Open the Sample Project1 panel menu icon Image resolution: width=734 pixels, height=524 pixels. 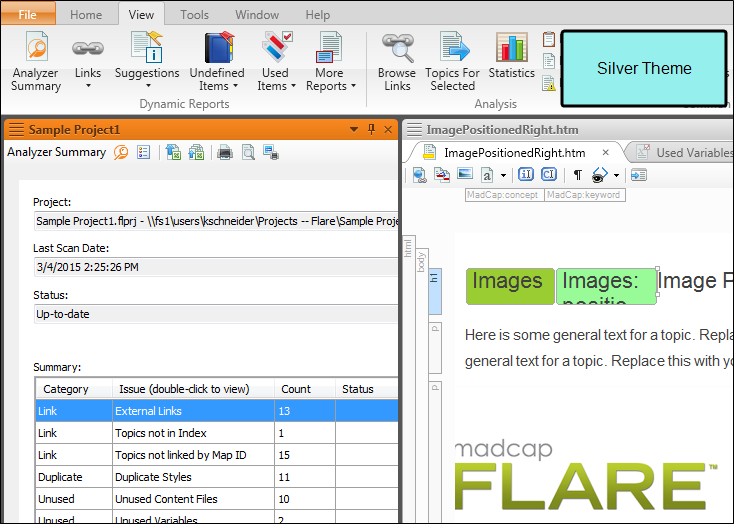coord(16,129)
